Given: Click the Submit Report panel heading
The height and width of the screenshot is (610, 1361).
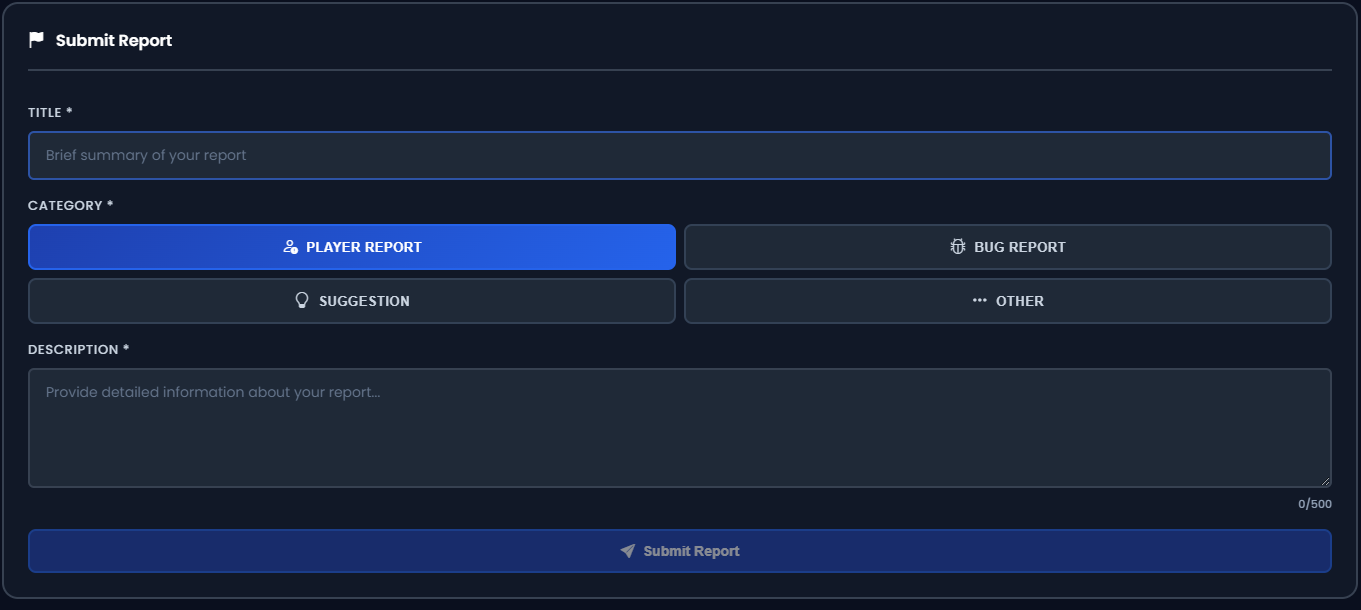Looking at the screenshot, I should [114, 40].
